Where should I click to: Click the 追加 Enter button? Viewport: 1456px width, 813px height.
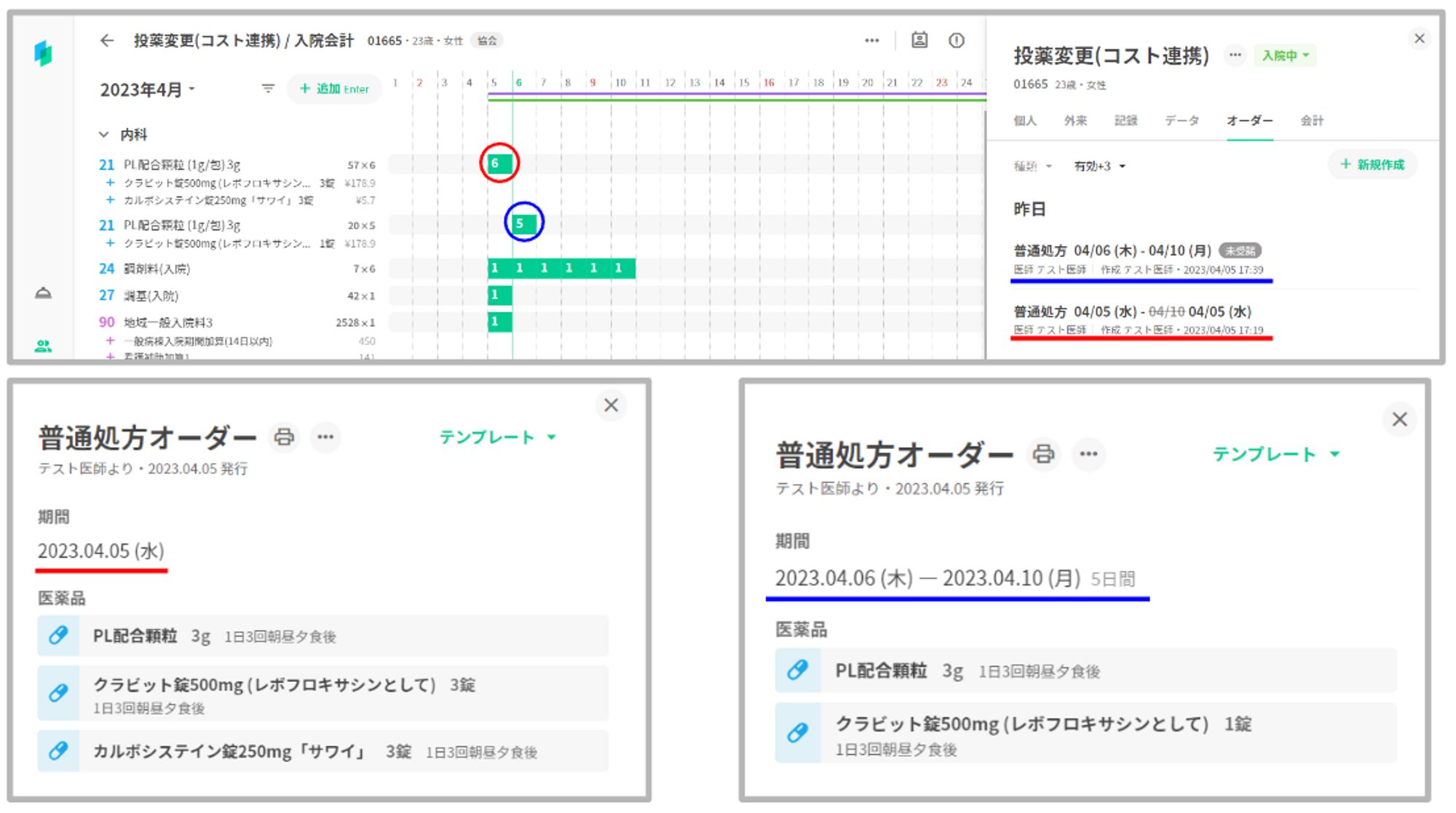[334, 89]
